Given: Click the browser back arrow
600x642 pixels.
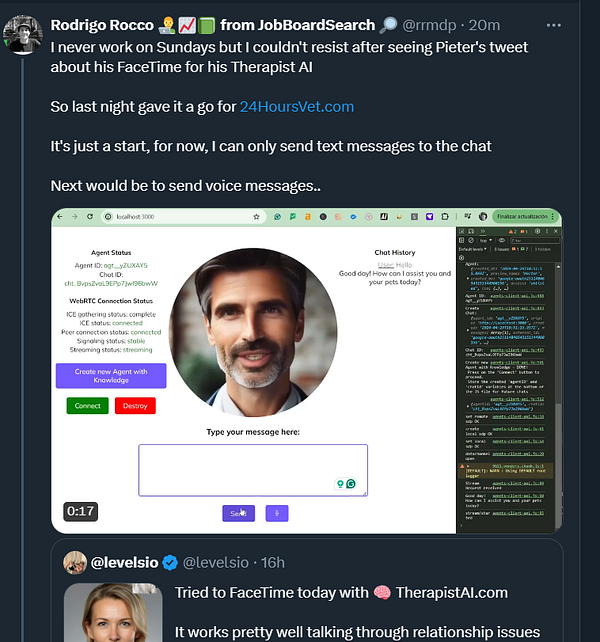Looking at the screenshot, I should pos(60,217).
